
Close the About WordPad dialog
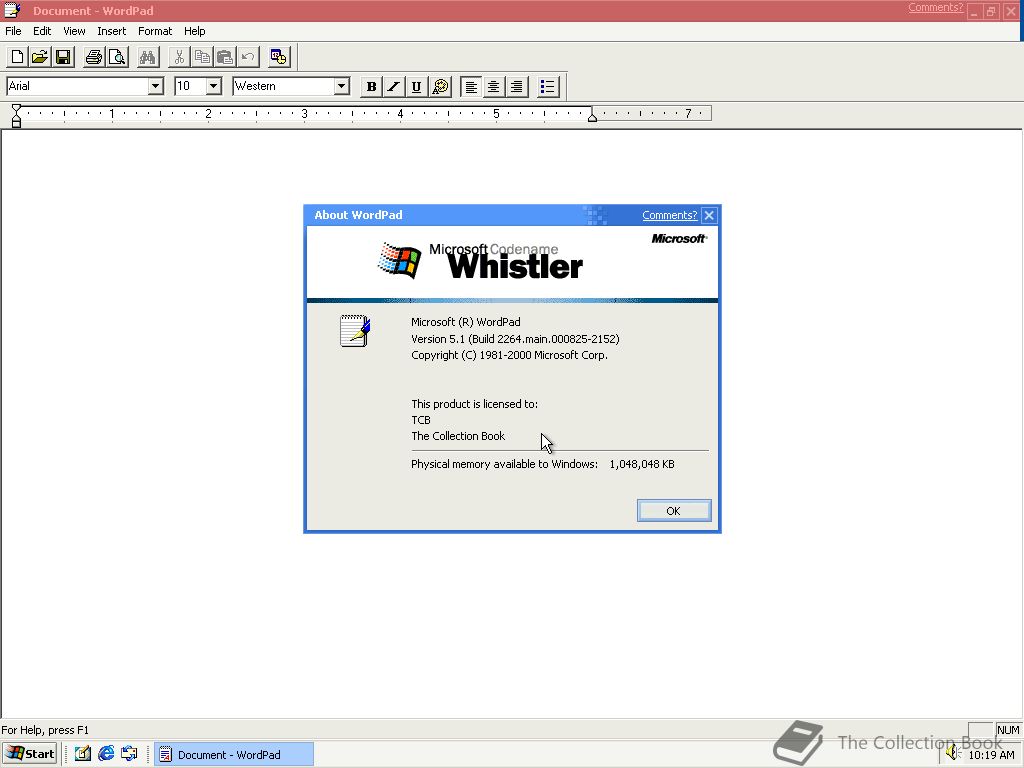709,215
